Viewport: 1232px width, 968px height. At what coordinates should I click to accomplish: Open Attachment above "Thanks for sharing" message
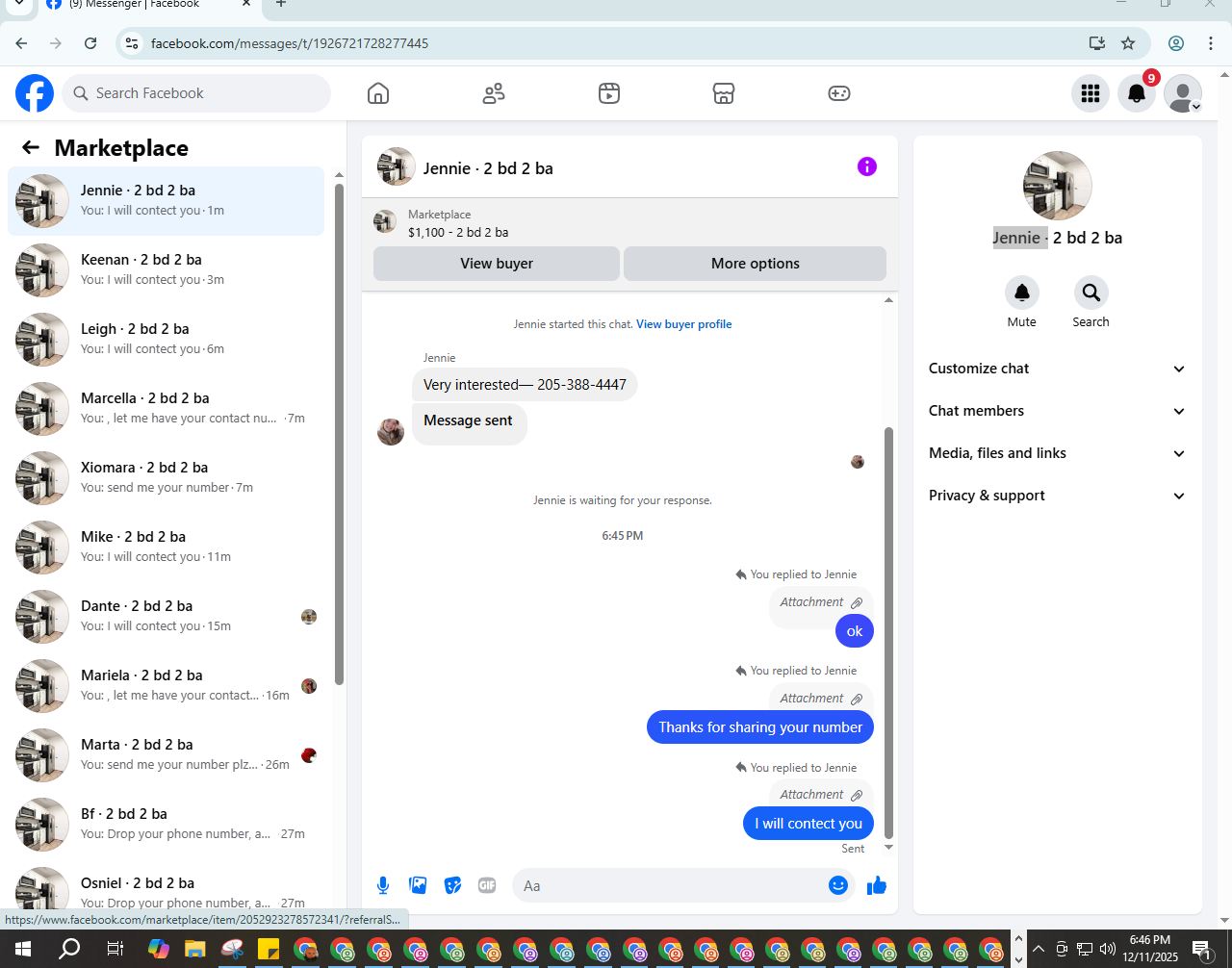(821, 699)
